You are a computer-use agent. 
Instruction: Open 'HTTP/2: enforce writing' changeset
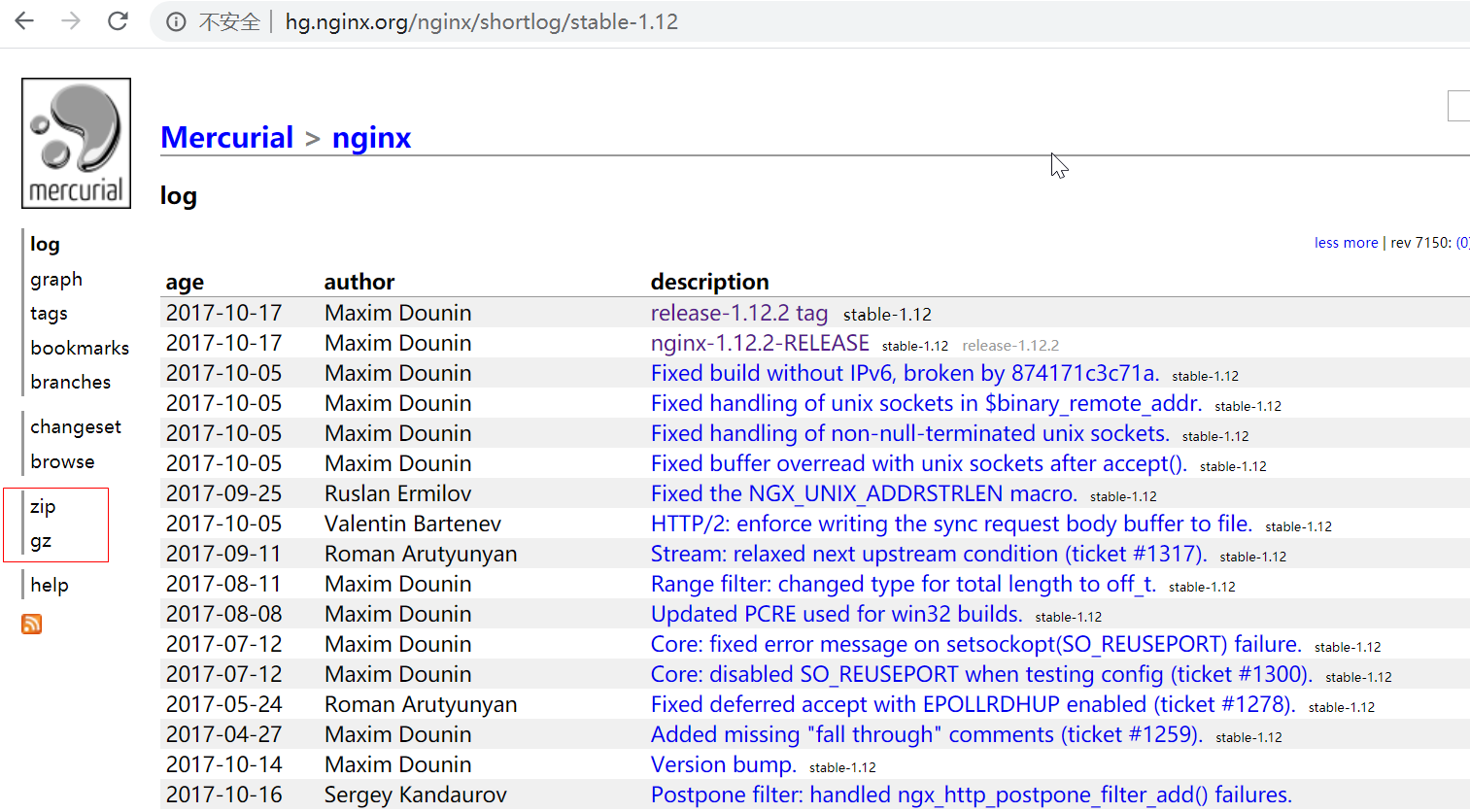coord(952,524)
